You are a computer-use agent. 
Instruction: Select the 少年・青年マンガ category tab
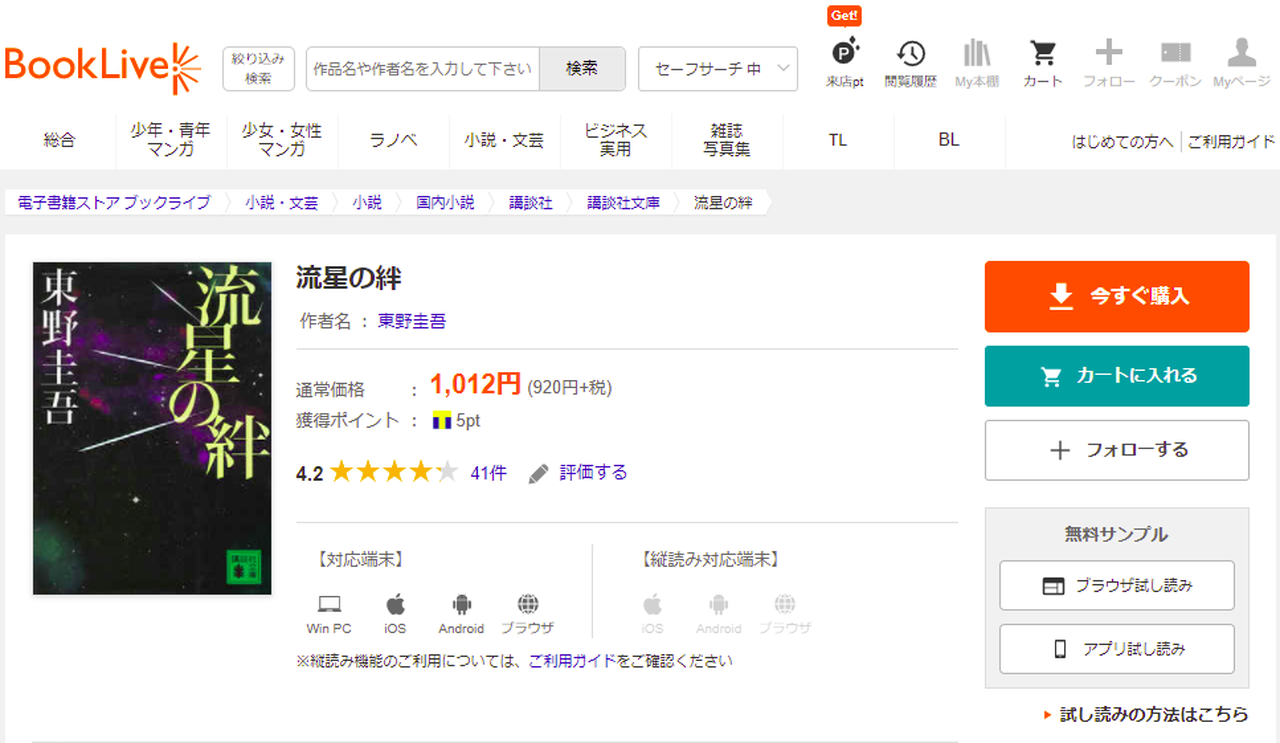[170, 140]
